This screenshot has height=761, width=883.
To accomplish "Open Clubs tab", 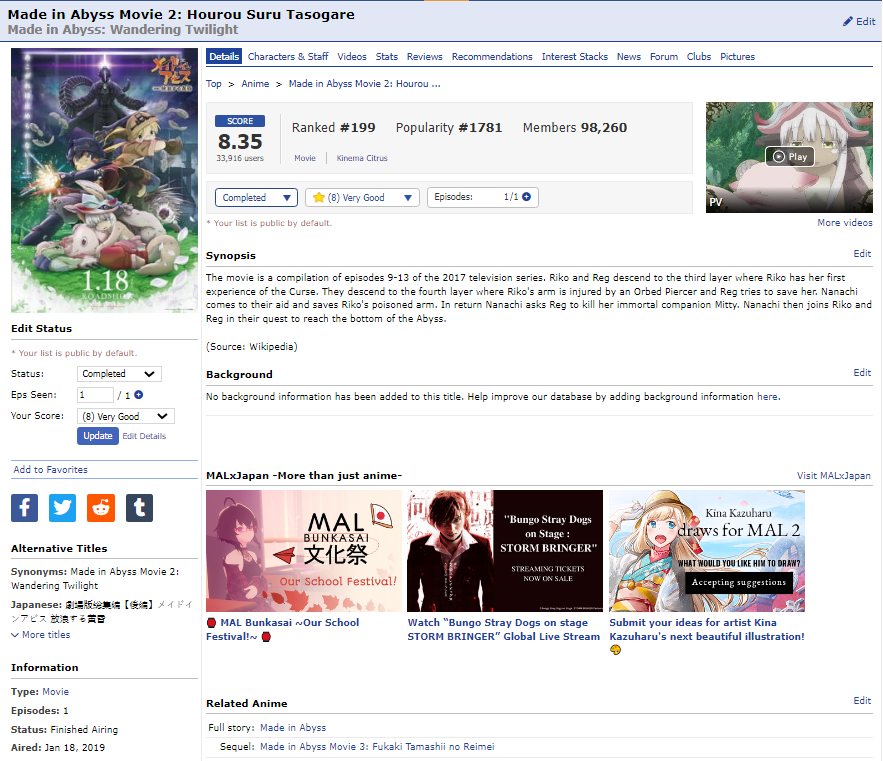I will (x=699, y=56).
